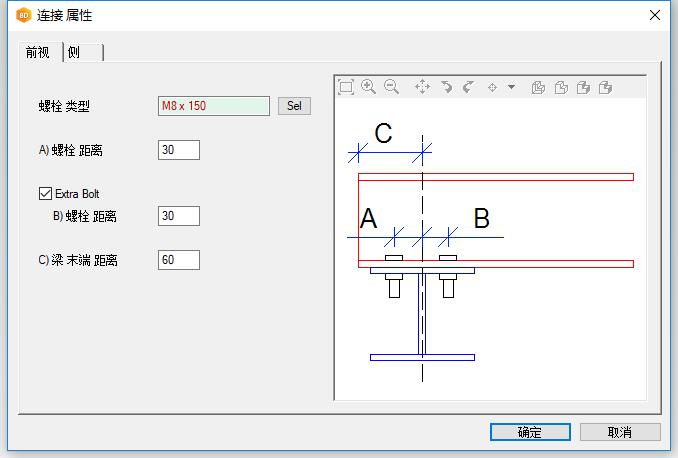Viewport: 678px width, 458px height.
Task: Switch to the 前视 tab
Action: [x=38, y=52]
